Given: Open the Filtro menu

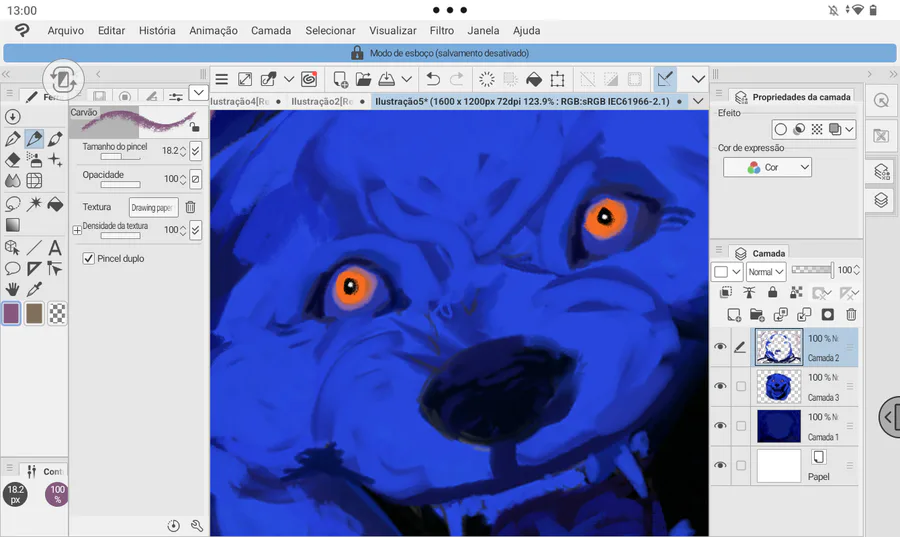Looking at the screenshot, I should click(x=441, y=30).
